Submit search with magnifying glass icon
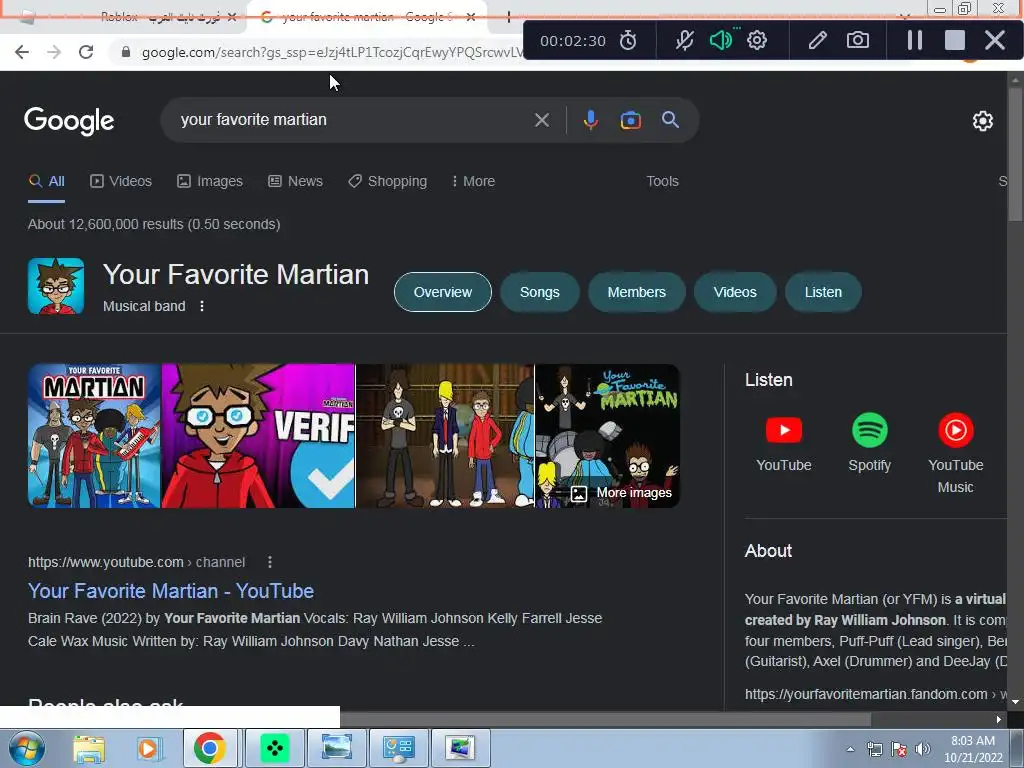 [x=670, y=120]
